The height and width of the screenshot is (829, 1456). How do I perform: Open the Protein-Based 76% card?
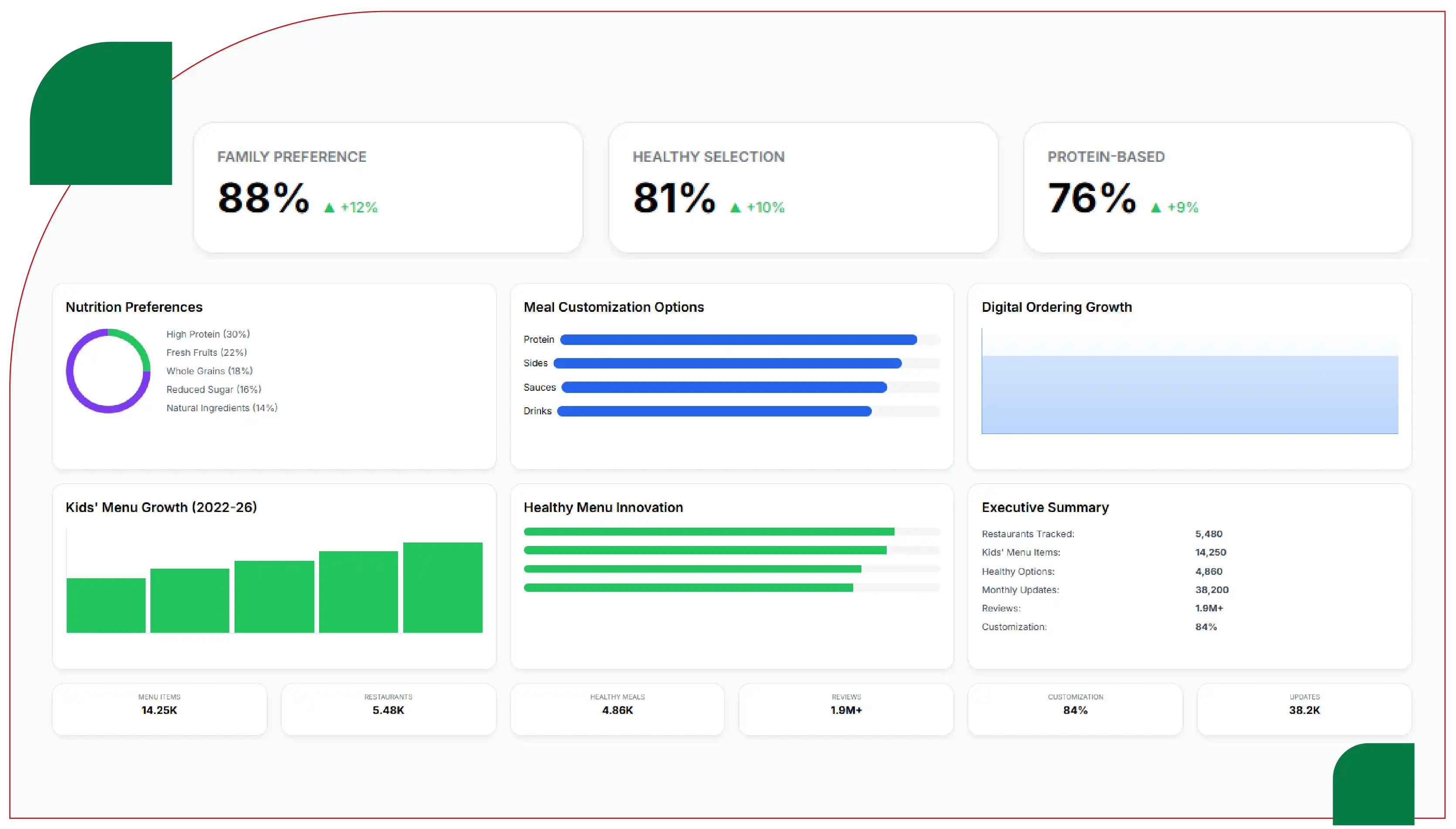pos(1217,188)
